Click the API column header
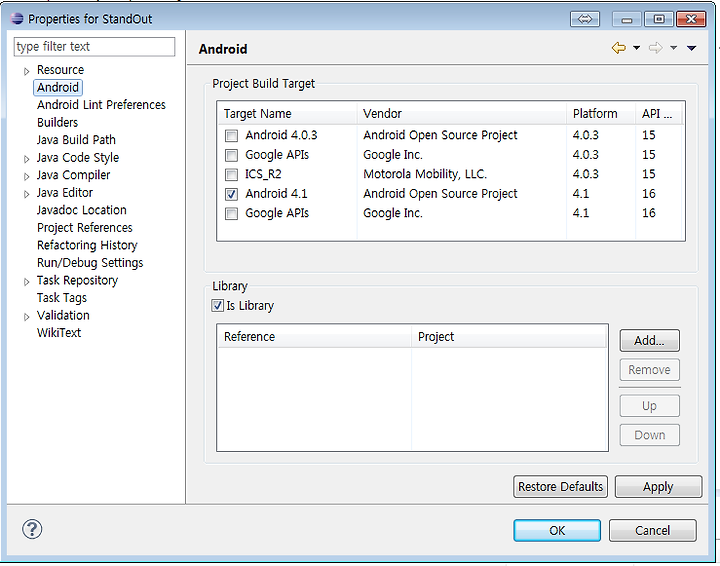720x566 pixels. click(659, 113)
